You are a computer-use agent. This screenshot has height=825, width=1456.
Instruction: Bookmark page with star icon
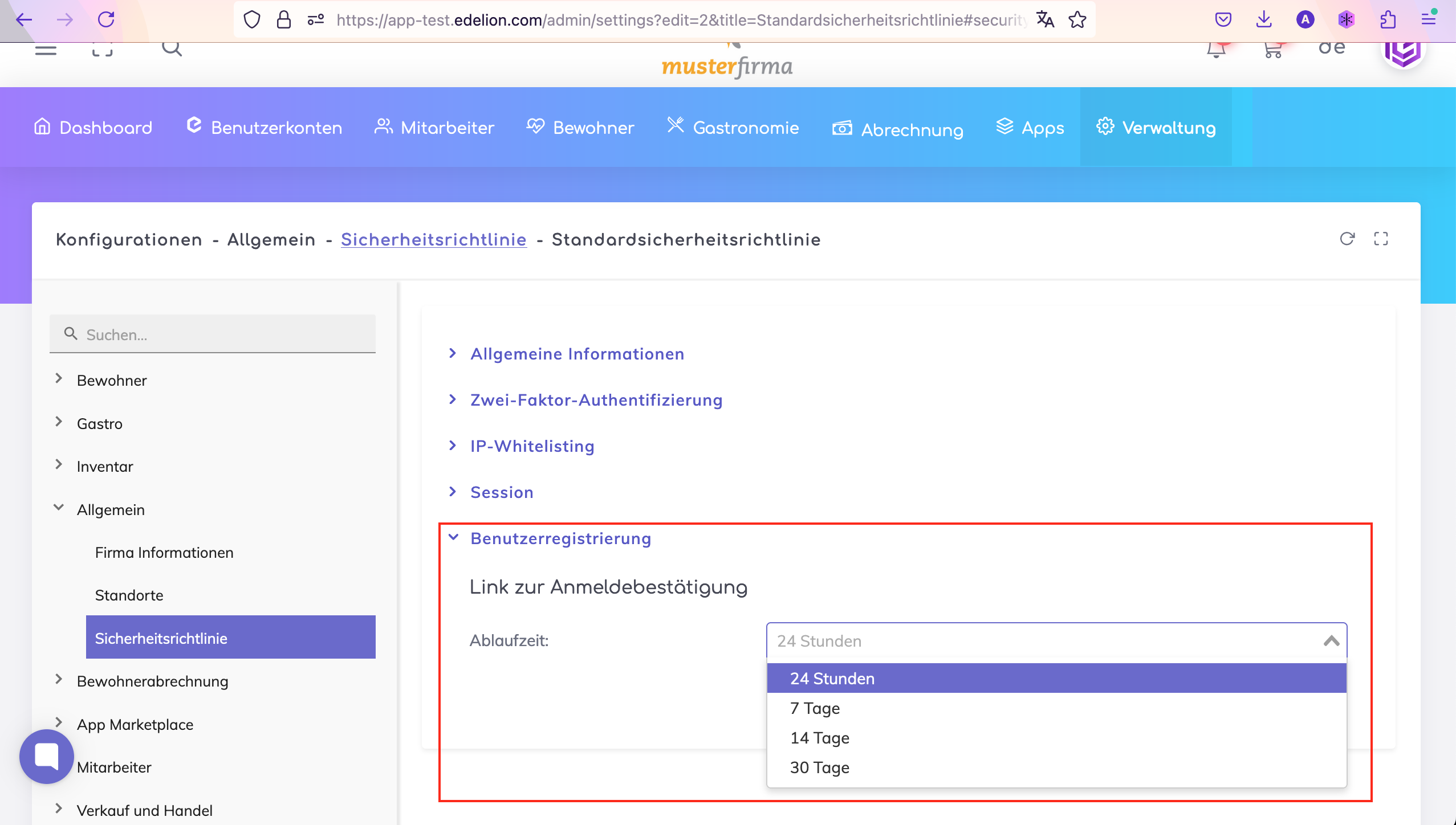pos(1077,20)
